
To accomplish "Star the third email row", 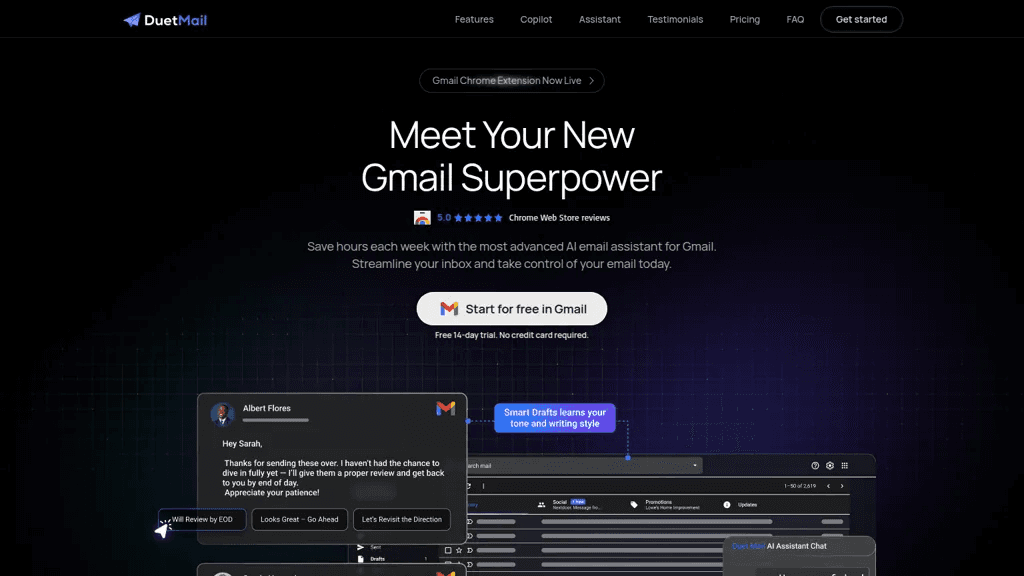I will pyautogui.click(x=459, y=550).
